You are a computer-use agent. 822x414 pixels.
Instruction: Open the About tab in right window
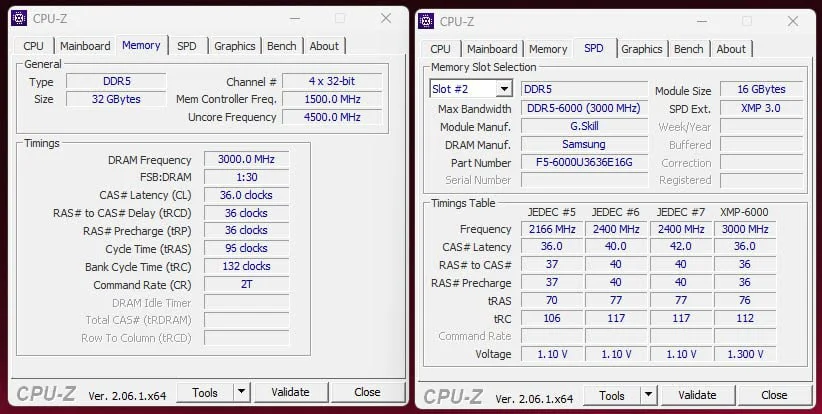[731, 49]
